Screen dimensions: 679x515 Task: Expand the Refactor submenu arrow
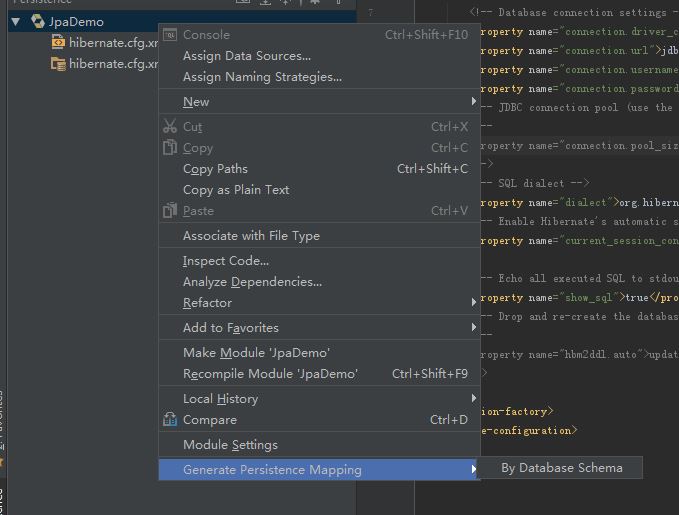[473, 303]
